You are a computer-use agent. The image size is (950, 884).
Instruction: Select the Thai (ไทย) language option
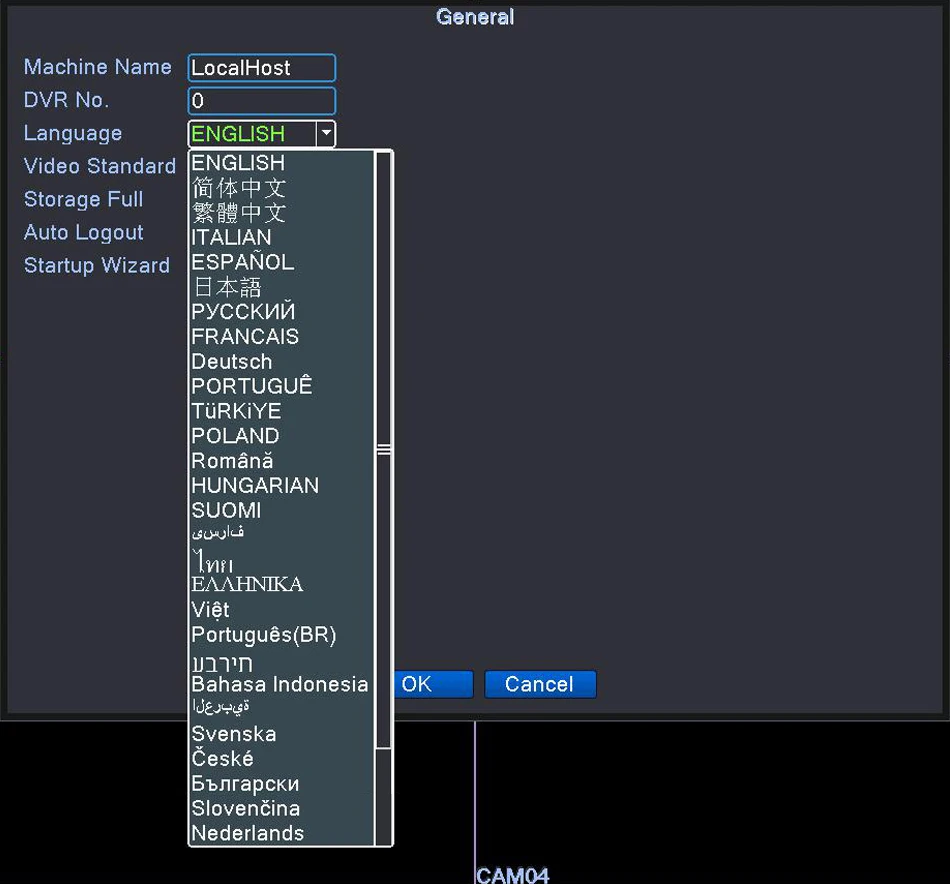pos(282,560)
